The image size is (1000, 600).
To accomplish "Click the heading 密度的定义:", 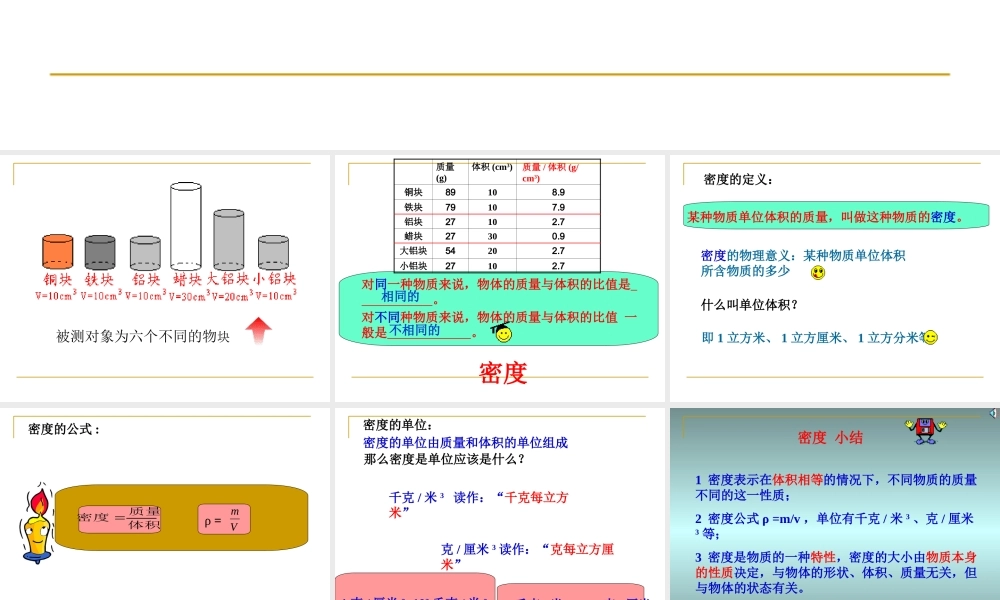I will pyautogui.click(x=739, y=180).
